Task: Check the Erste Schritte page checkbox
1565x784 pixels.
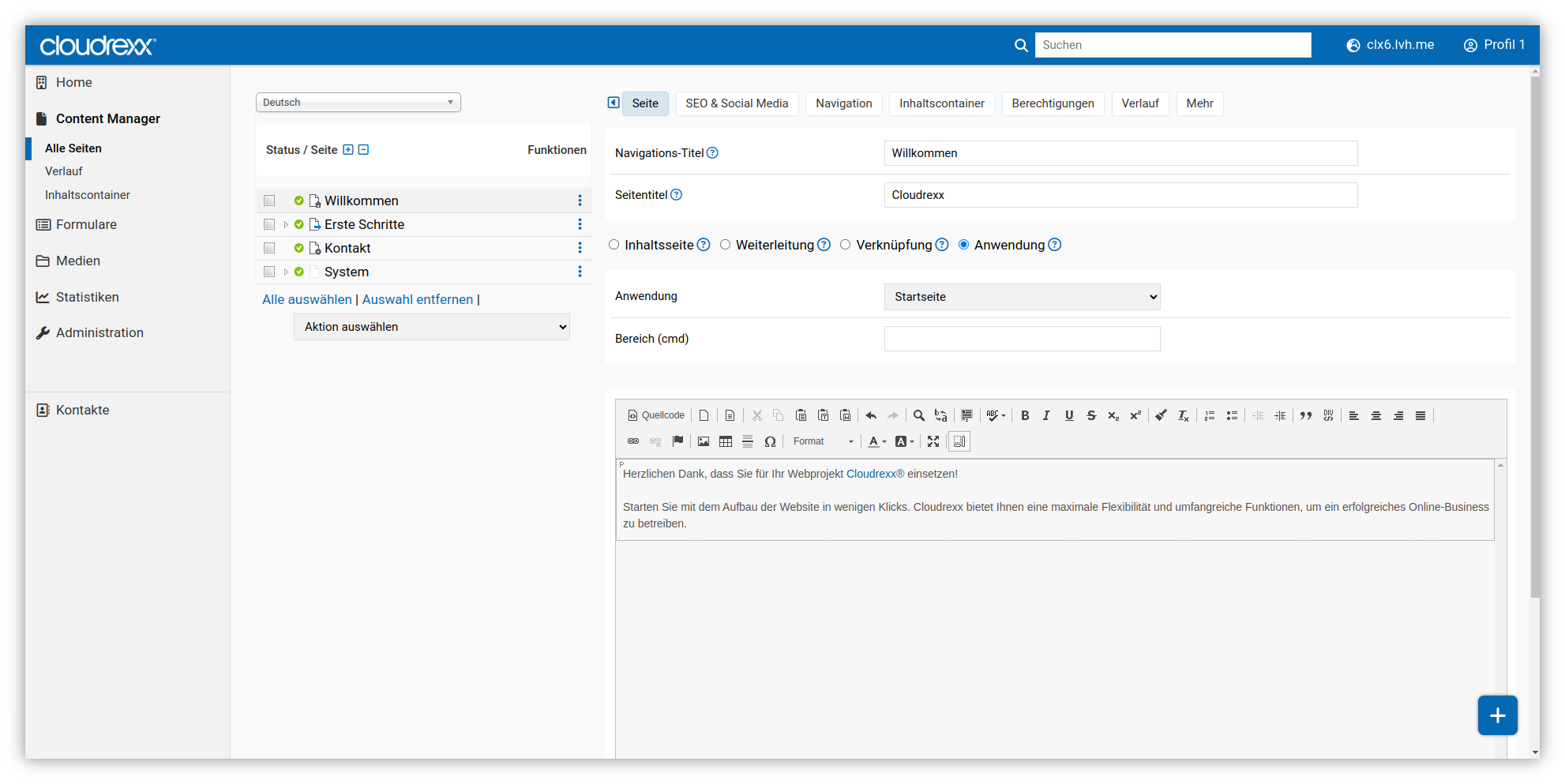Action: 269,224
